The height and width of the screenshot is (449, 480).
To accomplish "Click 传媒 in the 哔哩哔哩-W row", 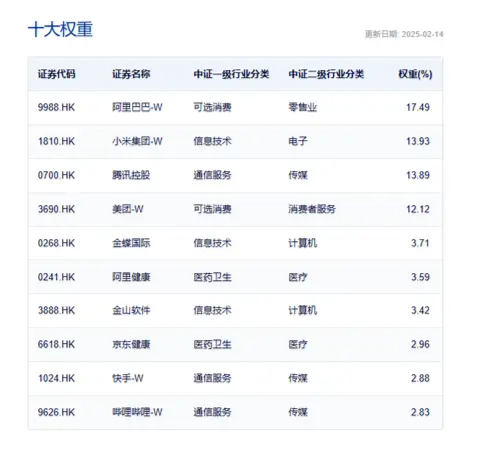I will [x=298, y=412].
